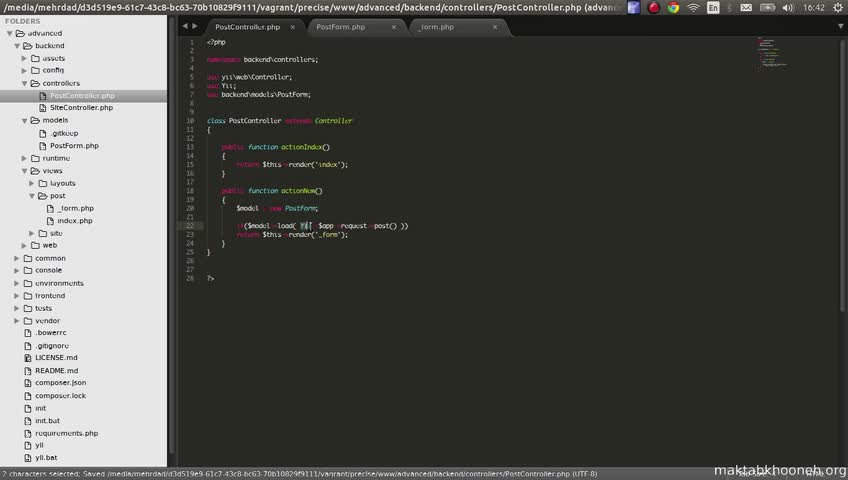The image size is (848, 480).
Task: Open the mail envelope indicator
Action: coord(746,8)
